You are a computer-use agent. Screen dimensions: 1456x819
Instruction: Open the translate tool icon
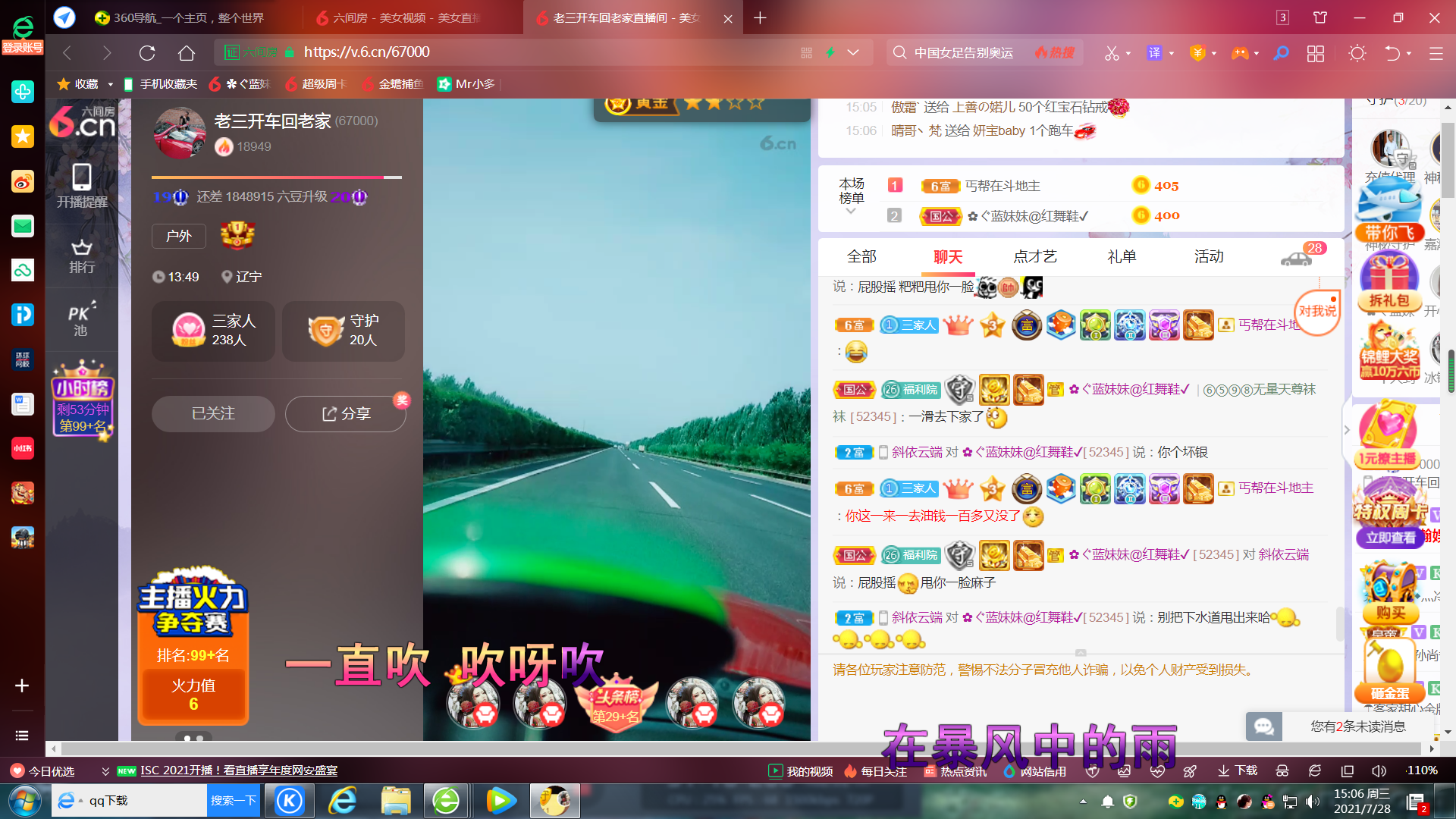coord(1154,53)
